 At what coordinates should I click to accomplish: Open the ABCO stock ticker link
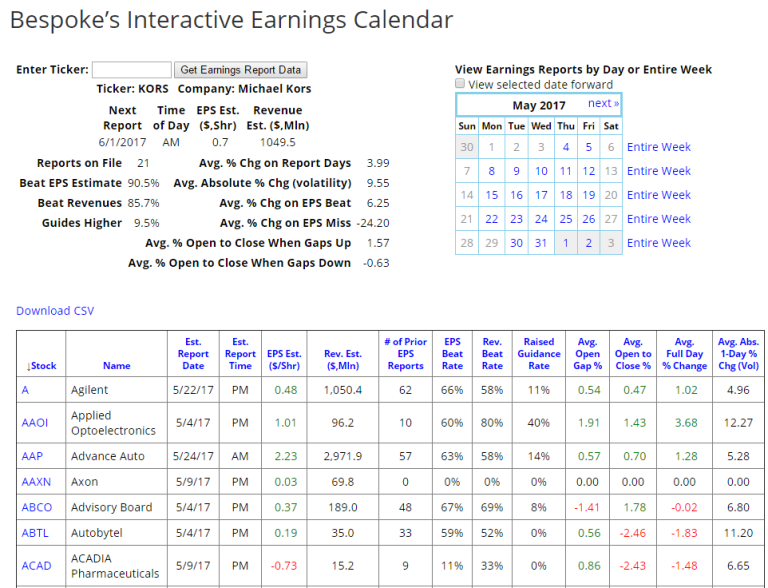coord(36,508)
